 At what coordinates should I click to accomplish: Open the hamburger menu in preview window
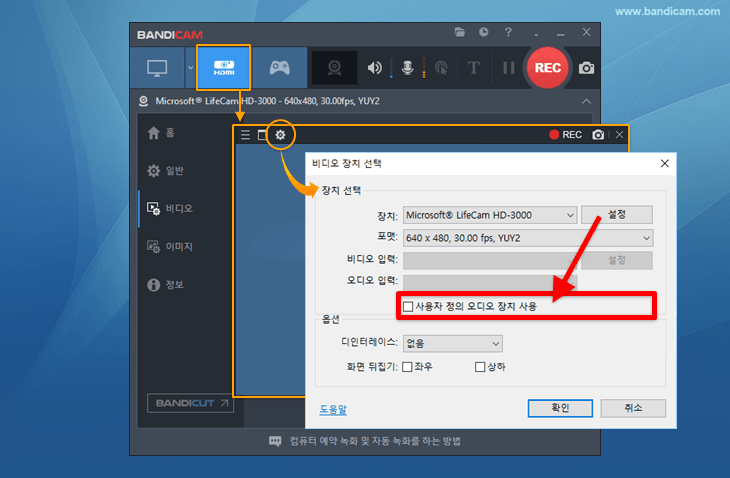[x=245, y=135]
